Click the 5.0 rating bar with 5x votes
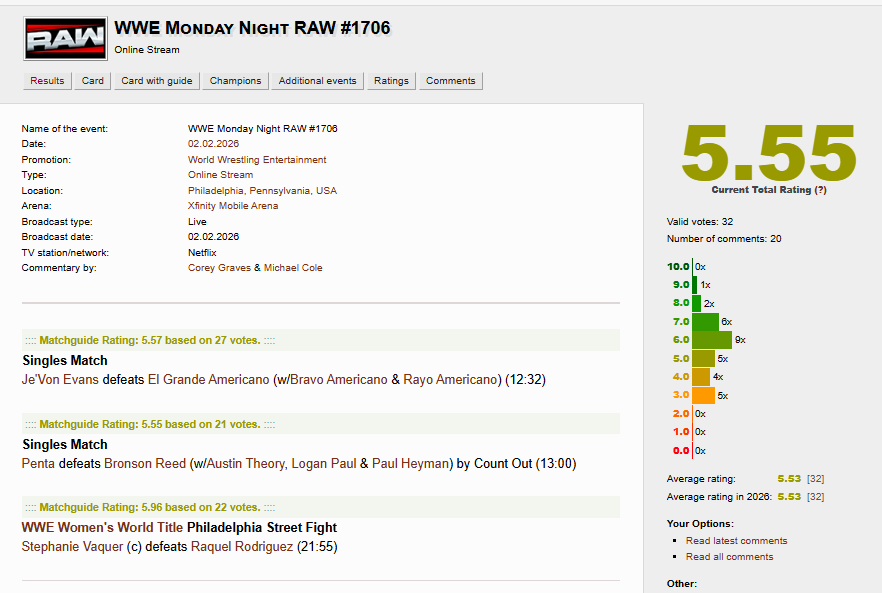The image size is (882, 593). coord(704,358)
